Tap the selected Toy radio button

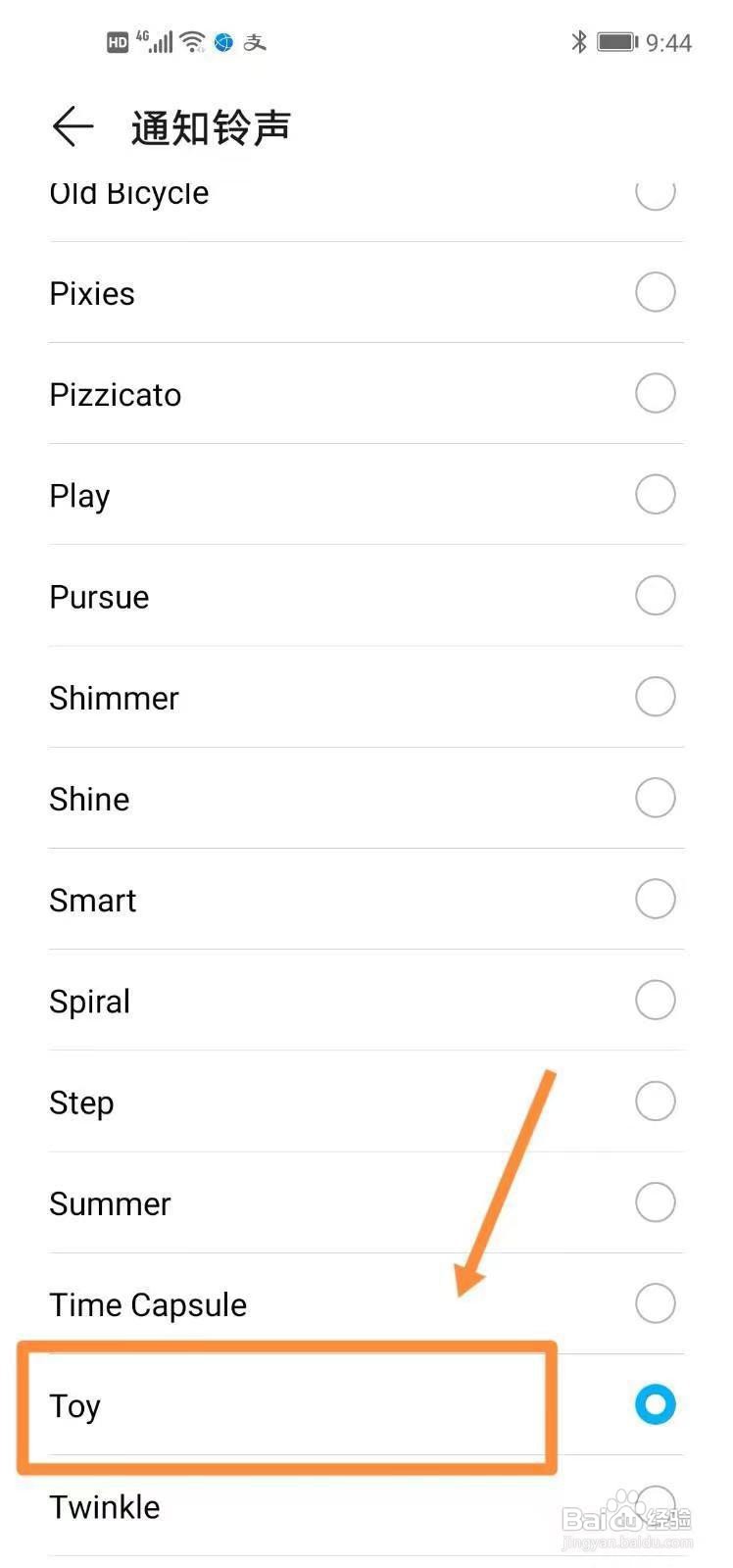tap(655, 1404)
